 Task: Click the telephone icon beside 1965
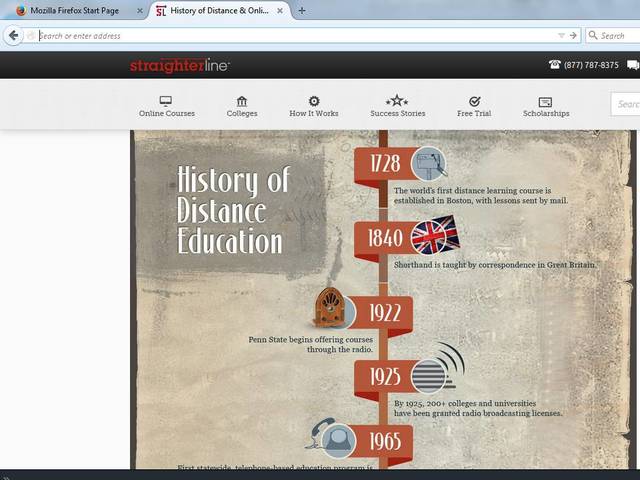331,437
